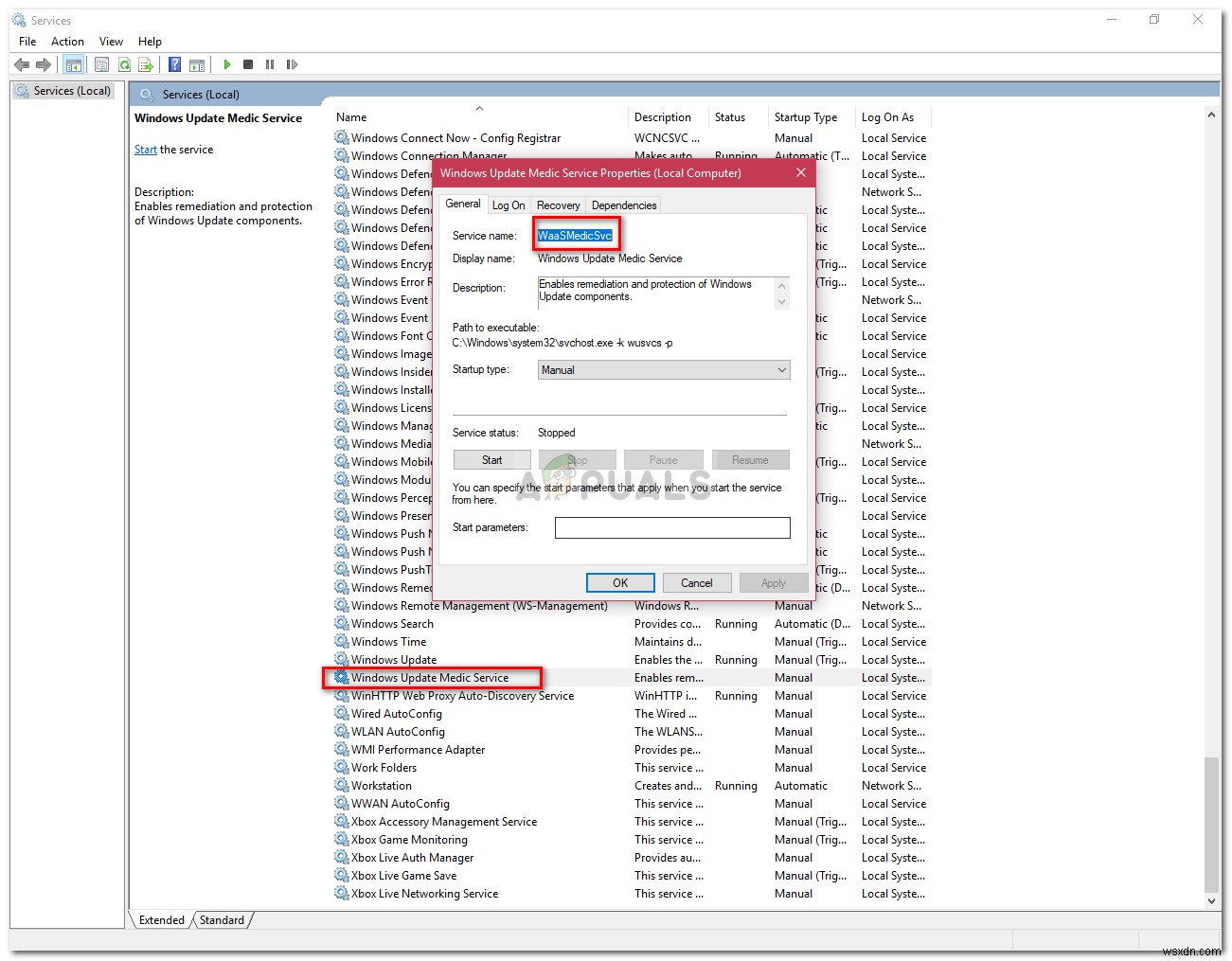Click the Stop Service square icon
Screen dimensions: 1232x961
click(x=248, y=64)
